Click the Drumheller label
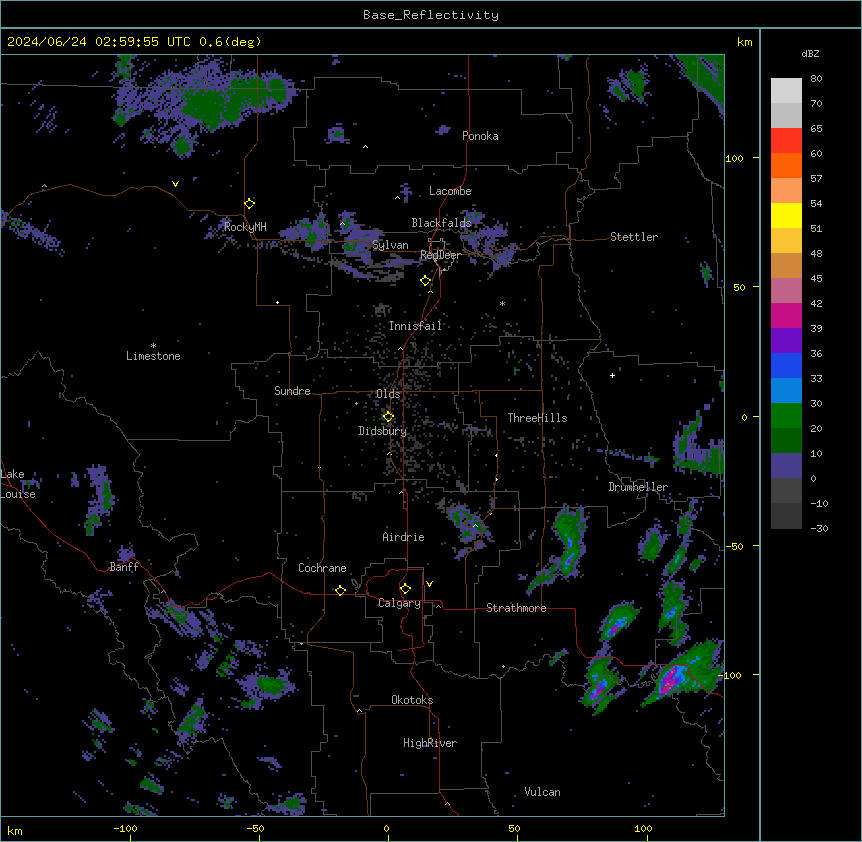The image size is (862, 842). point(638,487)
